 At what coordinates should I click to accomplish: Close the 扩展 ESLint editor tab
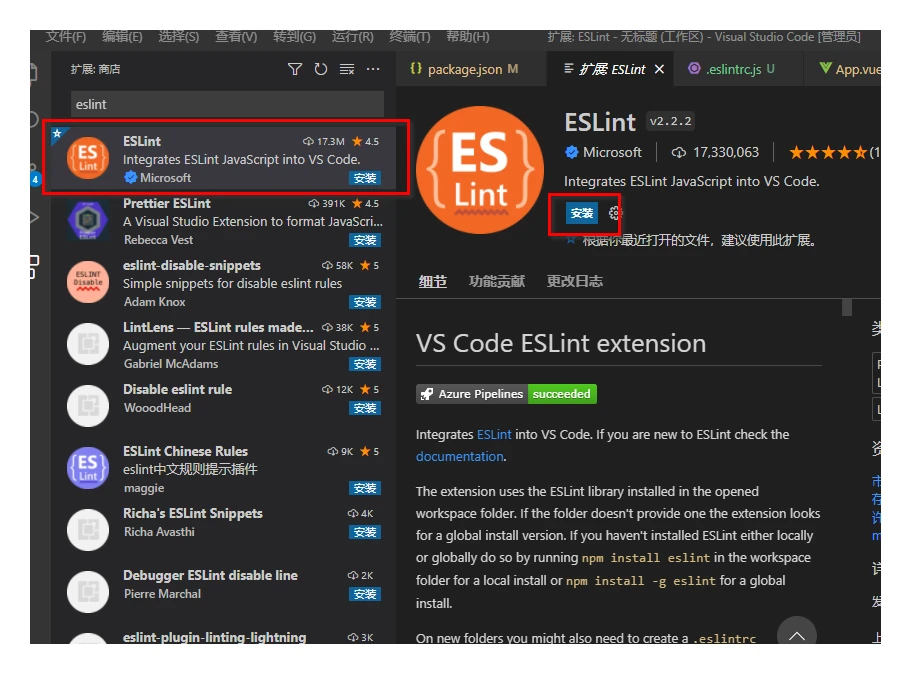(x=659, y=69)
